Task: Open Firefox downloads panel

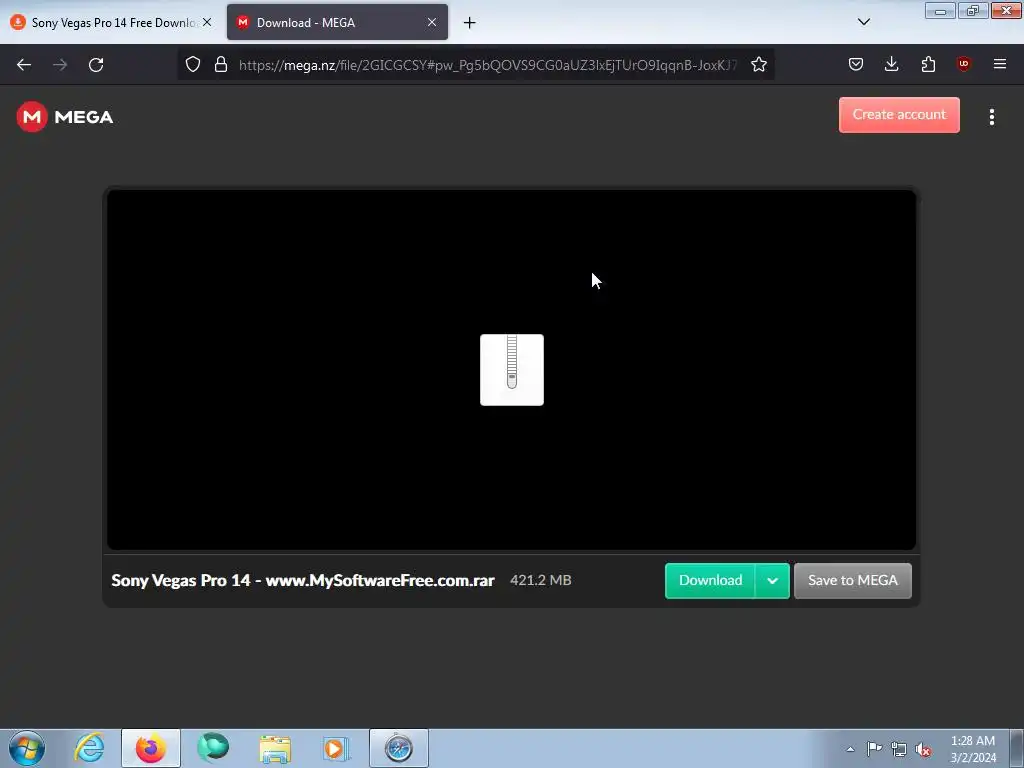Action: tap(891, 64)
